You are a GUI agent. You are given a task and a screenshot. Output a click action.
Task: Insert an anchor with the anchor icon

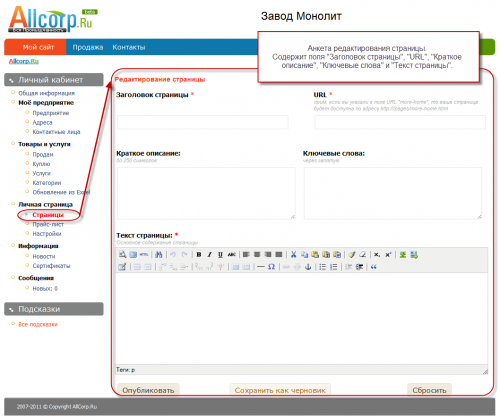pyautogui.click(x=308, y=267)
